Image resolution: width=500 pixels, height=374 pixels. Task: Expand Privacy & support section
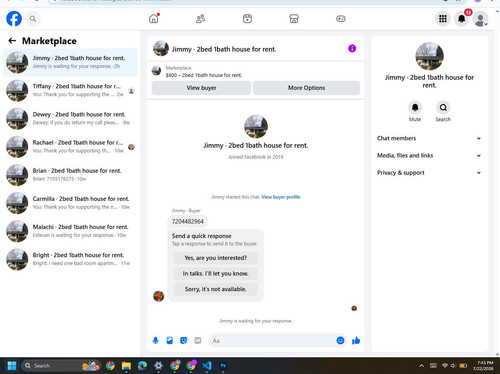[429, 173]
